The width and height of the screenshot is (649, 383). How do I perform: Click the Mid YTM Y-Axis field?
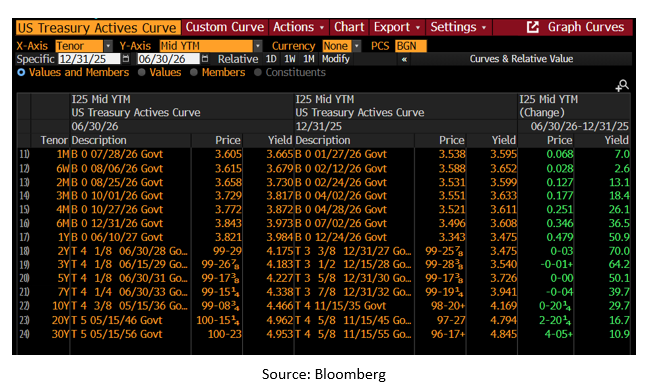(x=206, y=46)
